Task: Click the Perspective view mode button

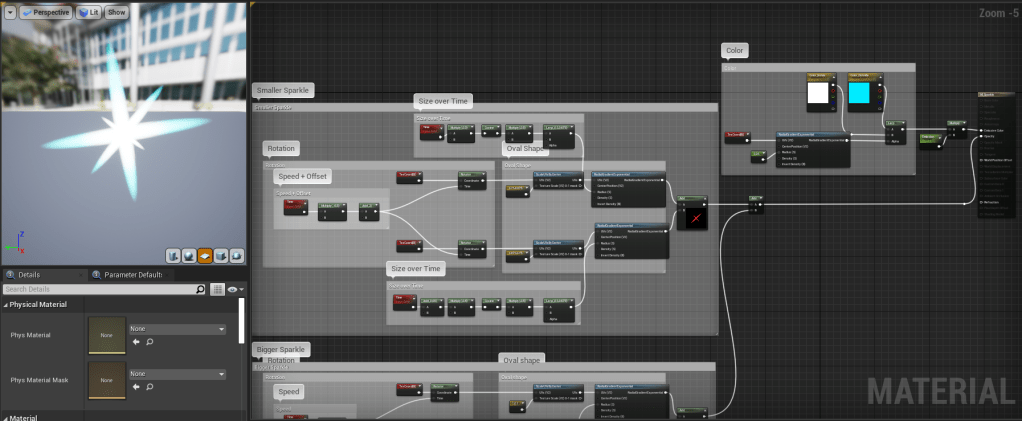Action: 46,11
